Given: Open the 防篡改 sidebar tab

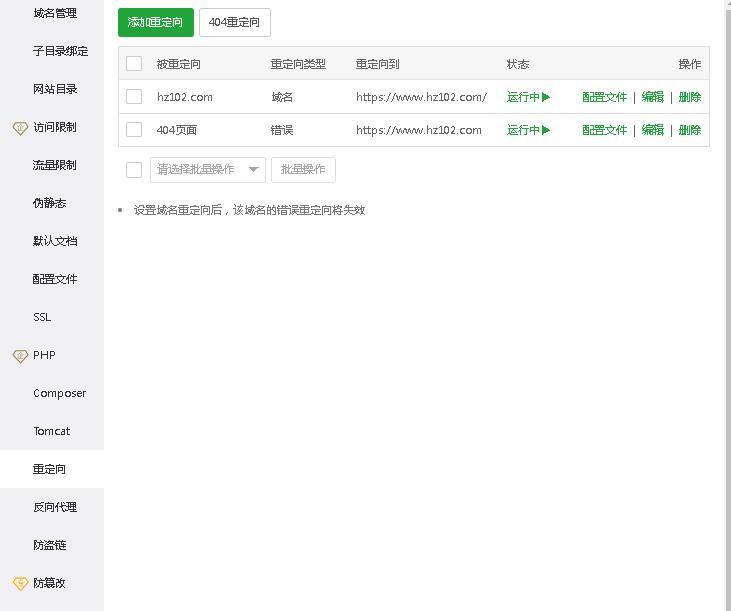Looking at the screenshot, I should coord(52,583).
